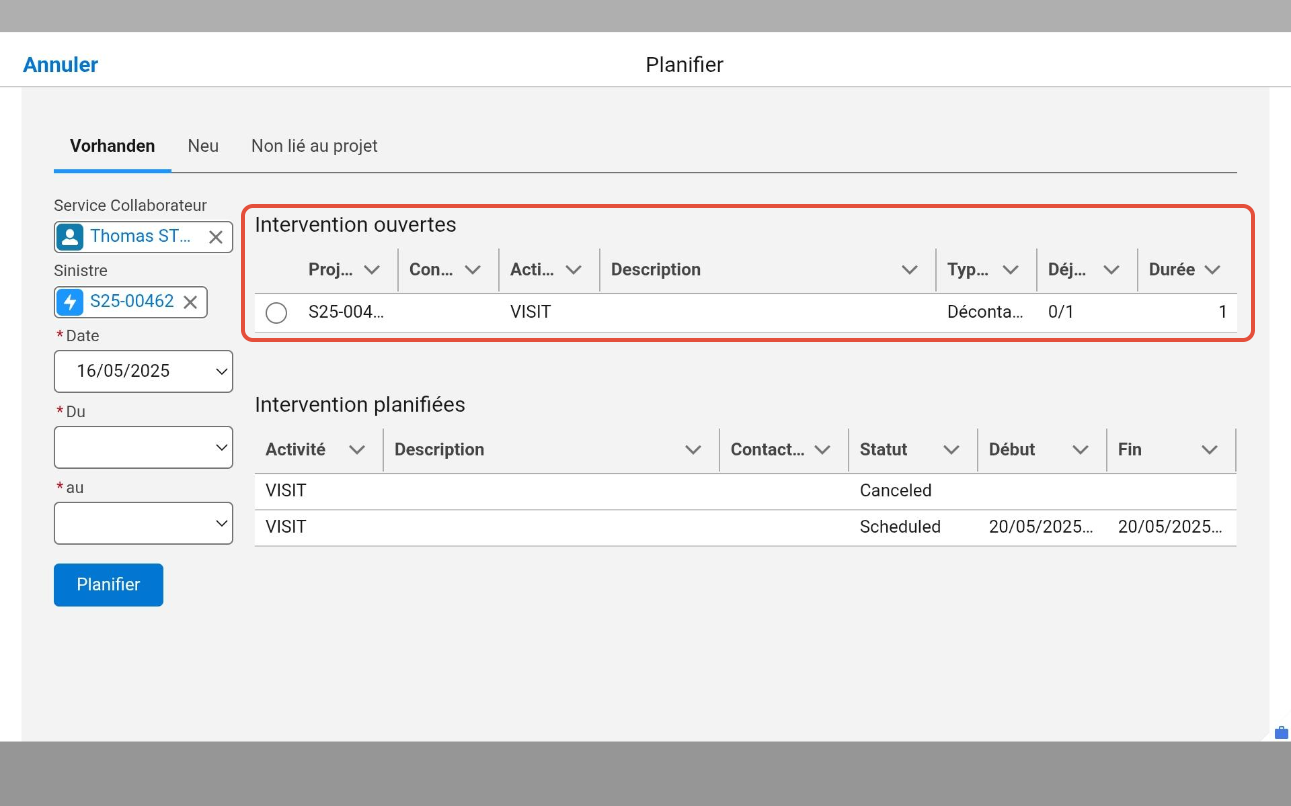Switch to the Neu tab
This screenshot has height=806, width=1291.
click(x=203, y=146)
